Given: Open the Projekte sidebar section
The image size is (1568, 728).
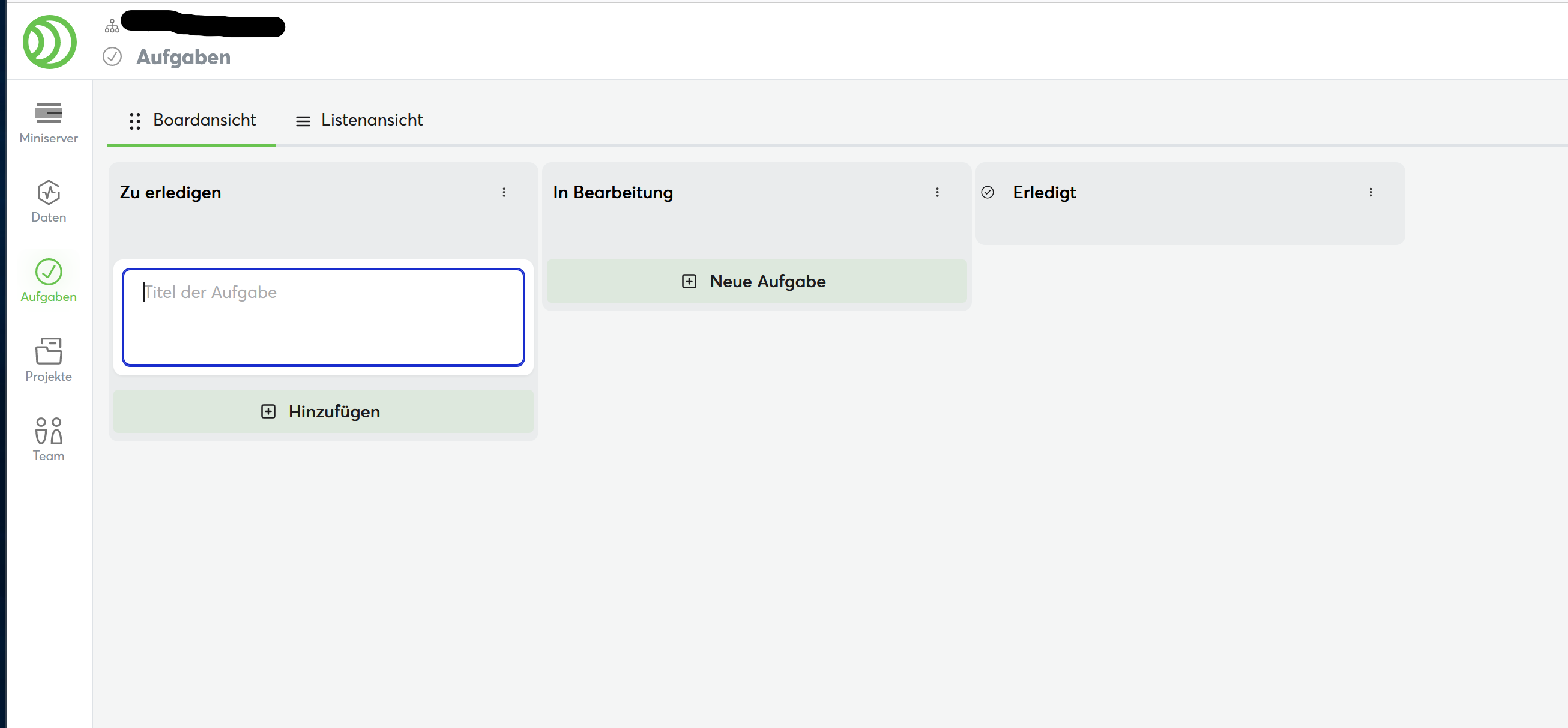Looking at the screenshot, I should point(49,359).
